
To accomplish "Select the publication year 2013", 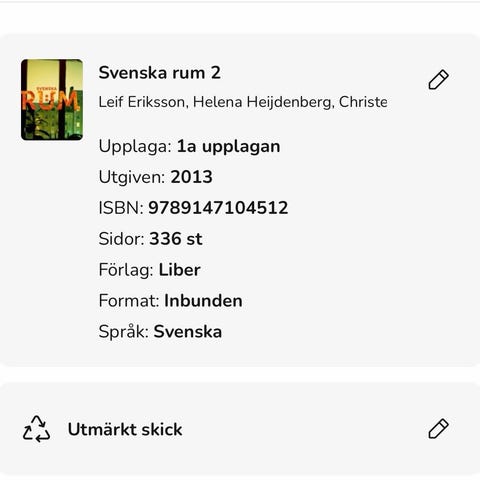I will (x=192, y=177).
